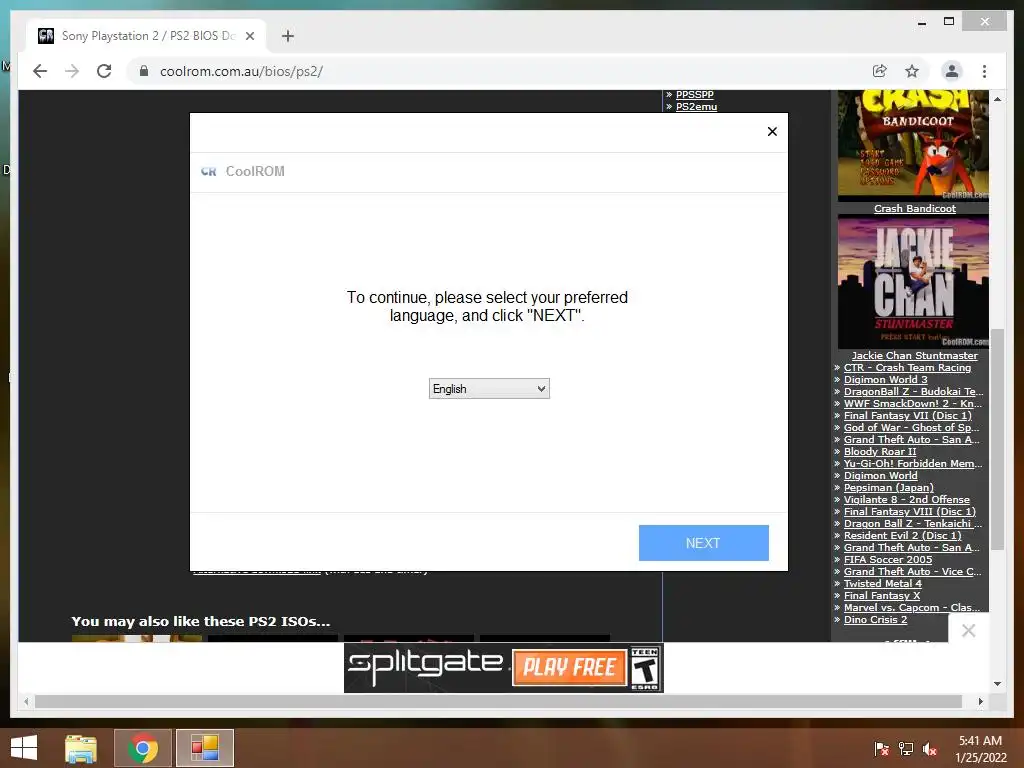Image resolution: width=1024 pixels, height=768 pixels.
Task: Open Twisted Metal 4 link
Action: click(x=882, y=583)
